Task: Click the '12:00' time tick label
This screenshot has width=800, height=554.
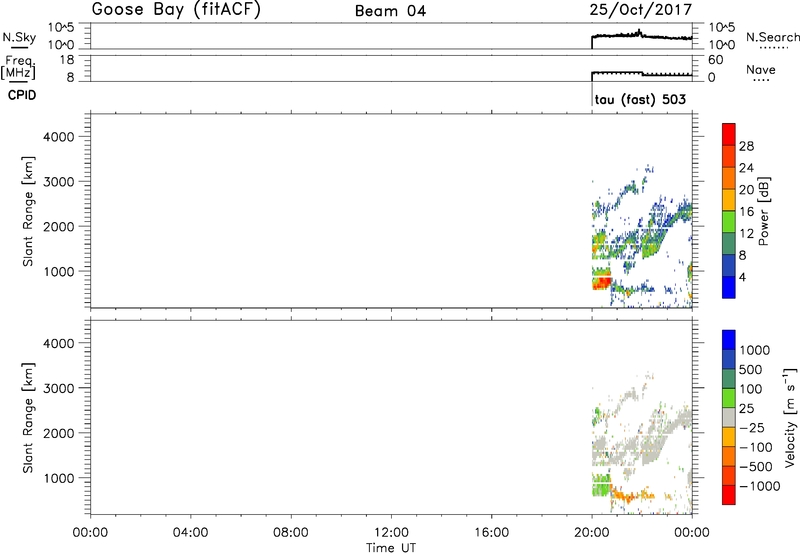Action: (x=391, y=533)
